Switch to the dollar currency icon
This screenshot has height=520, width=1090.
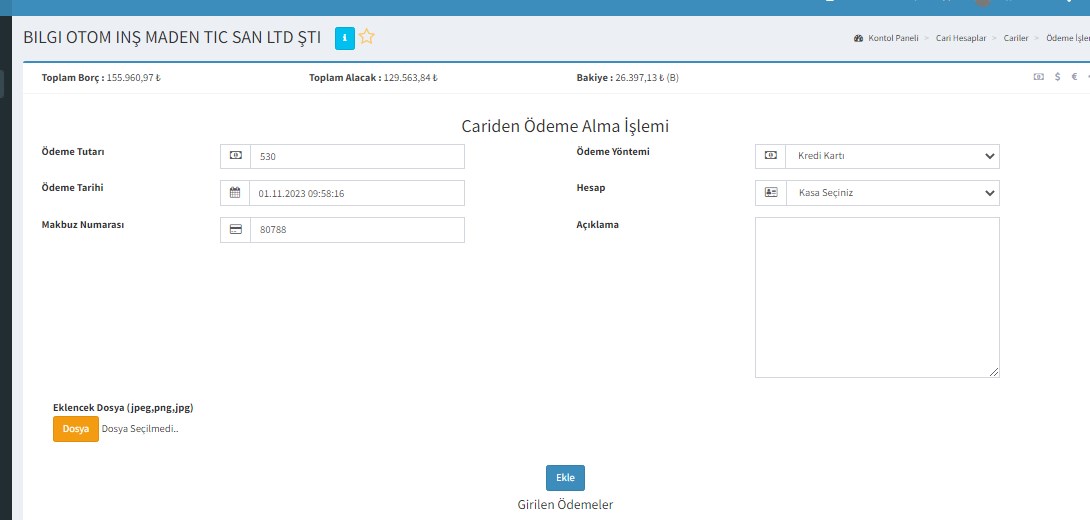(x=1057, y=77)
